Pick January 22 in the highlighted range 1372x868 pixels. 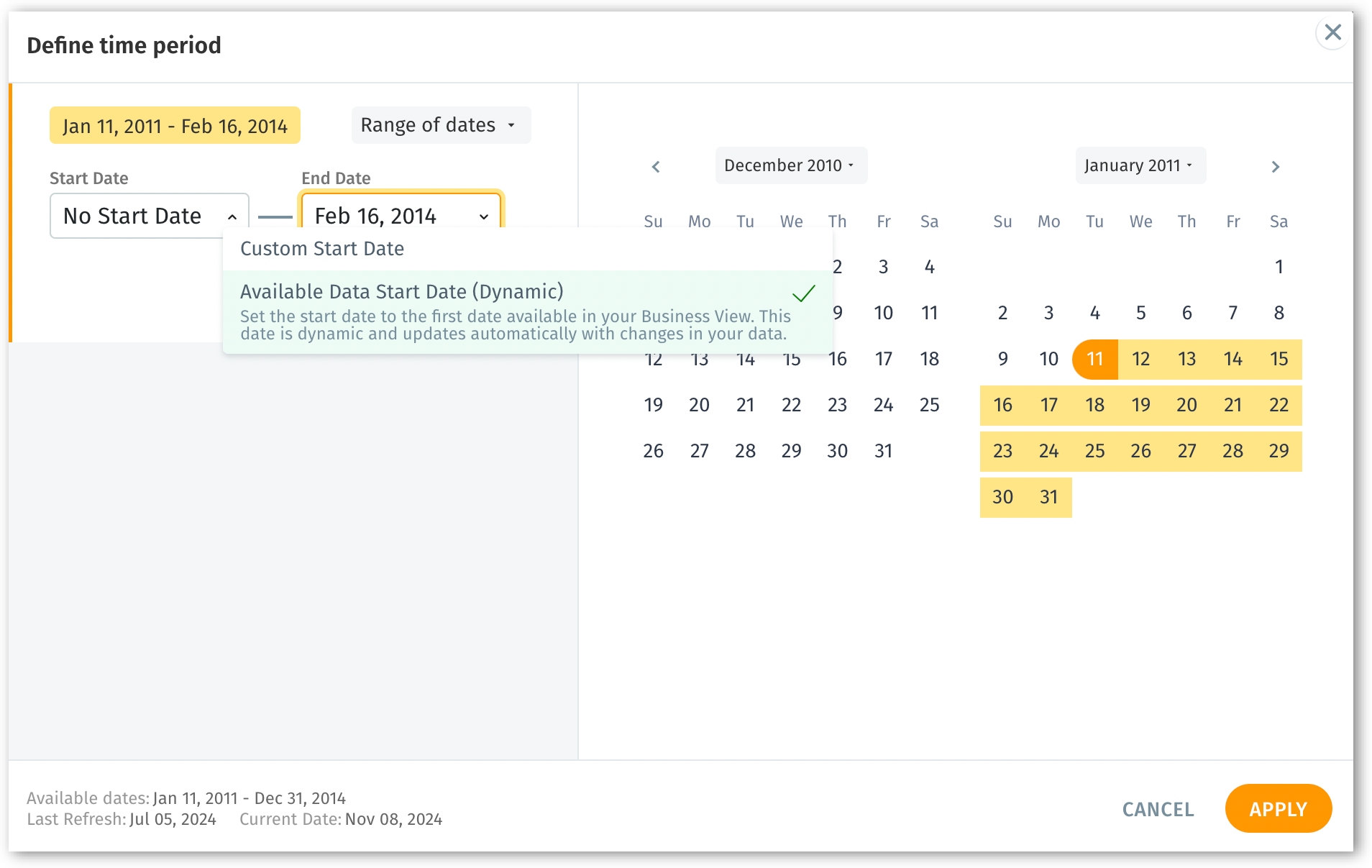[x=1279, y=405]
